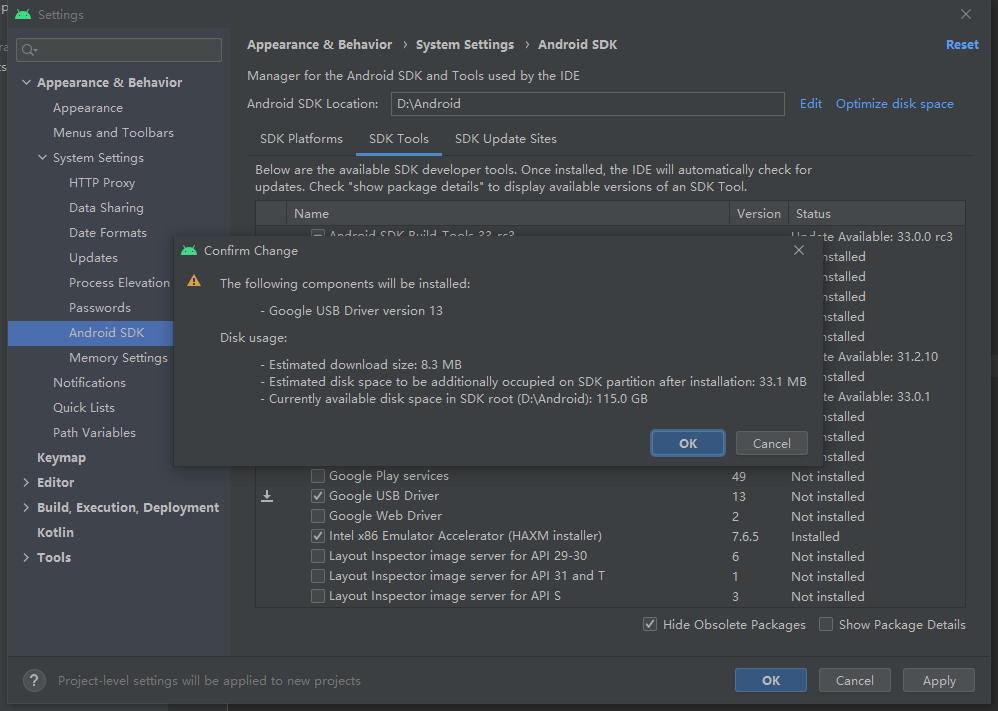Click the Optimize disk space link
This screenshot has width=998, height=711.
pyautogui.click(x=894, y=104)
